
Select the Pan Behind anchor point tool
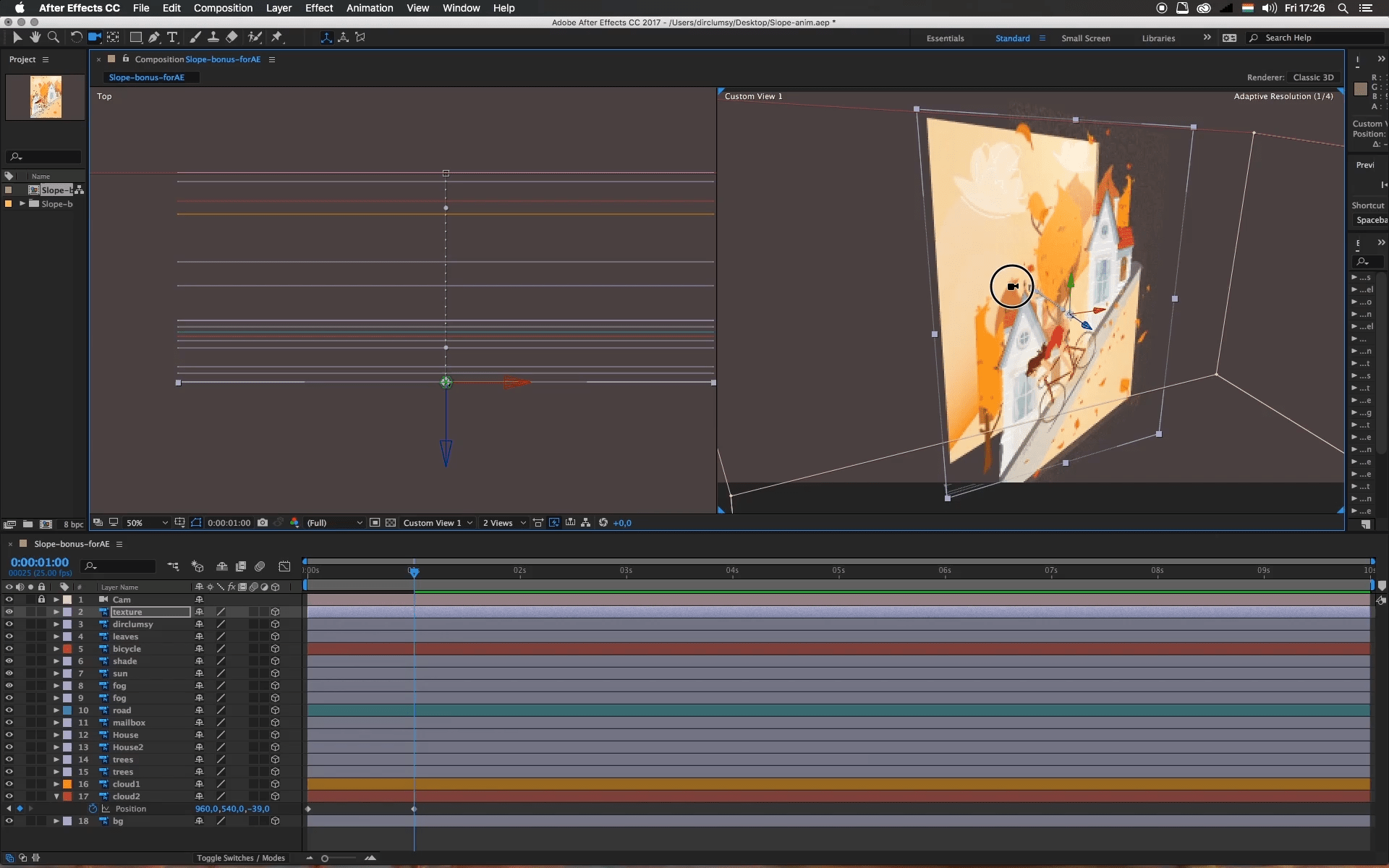tap(114, 37)
